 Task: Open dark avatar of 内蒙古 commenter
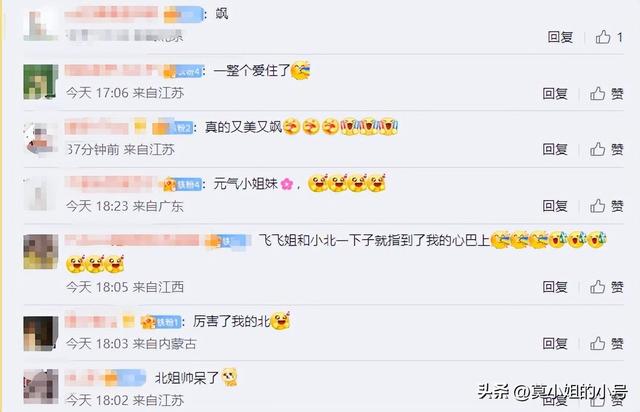point(40,334)
